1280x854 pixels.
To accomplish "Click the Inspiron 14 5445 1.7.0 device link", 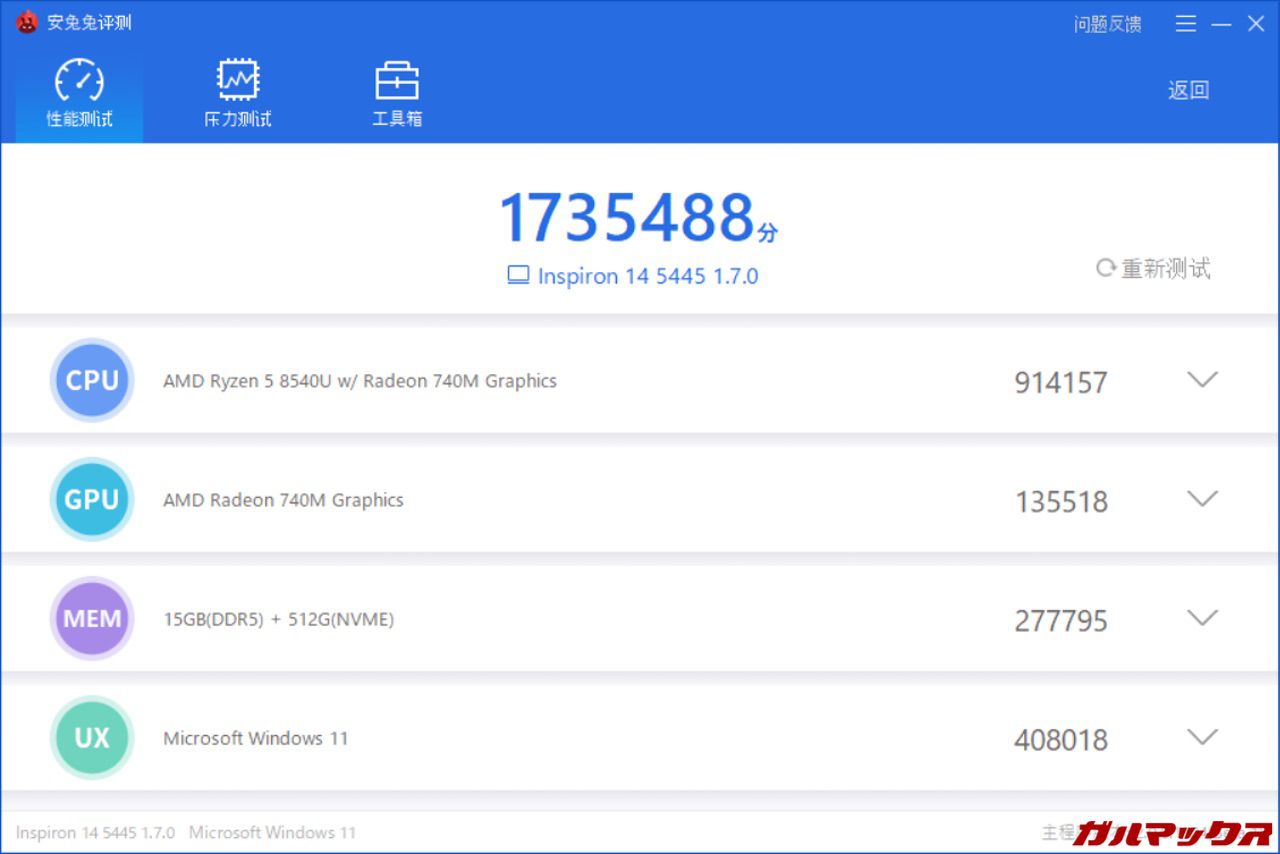I will click(x=647, y=276).
